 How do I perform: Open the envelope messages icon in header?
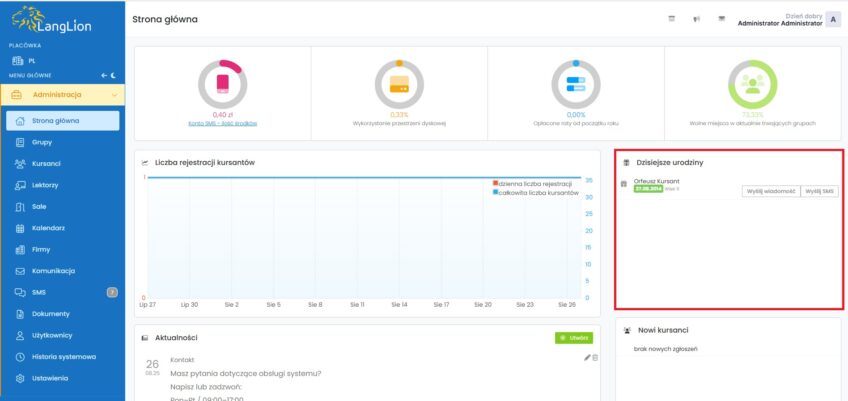point(721,19)
